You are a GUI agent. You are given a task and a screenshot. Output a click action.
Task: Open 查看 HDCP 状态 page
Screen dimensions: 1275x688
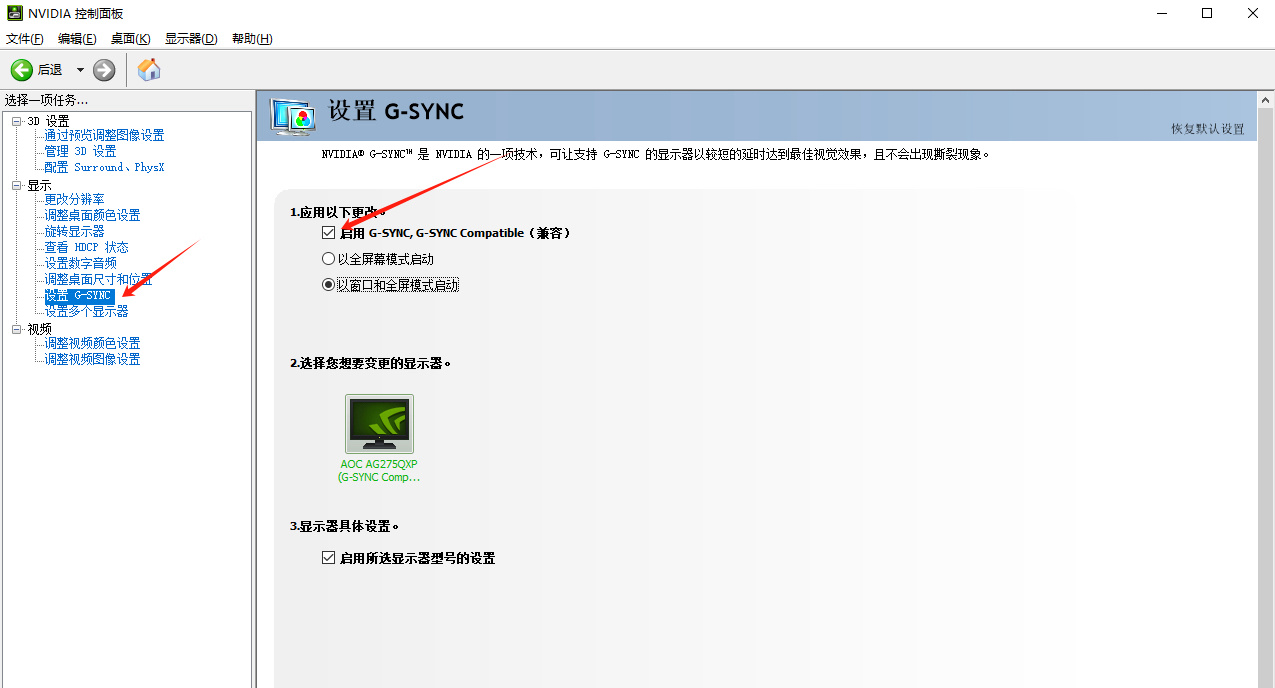click(86, 247)
